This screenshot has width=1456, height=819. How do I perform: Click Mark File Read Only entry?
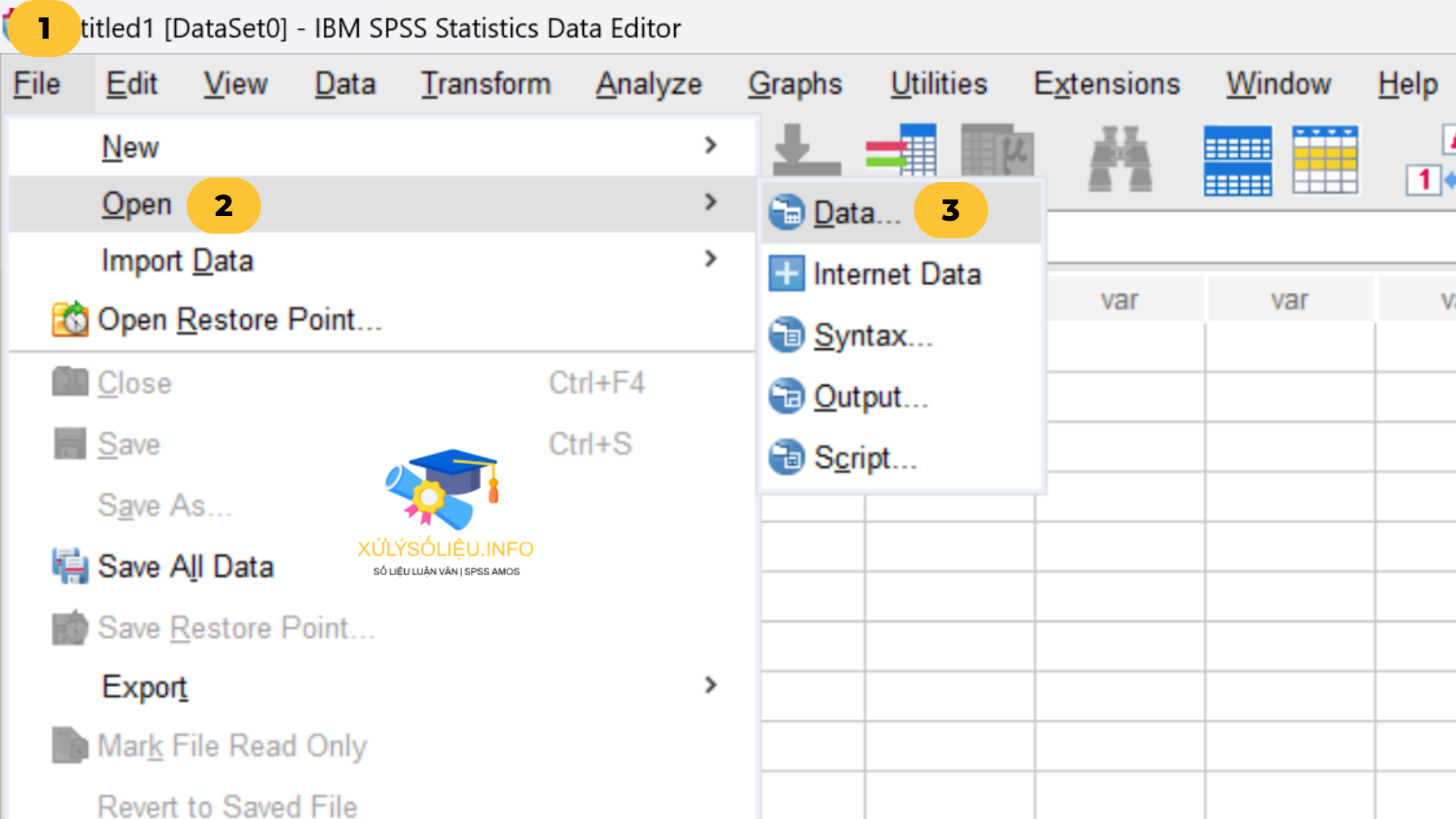pos(383,745)
